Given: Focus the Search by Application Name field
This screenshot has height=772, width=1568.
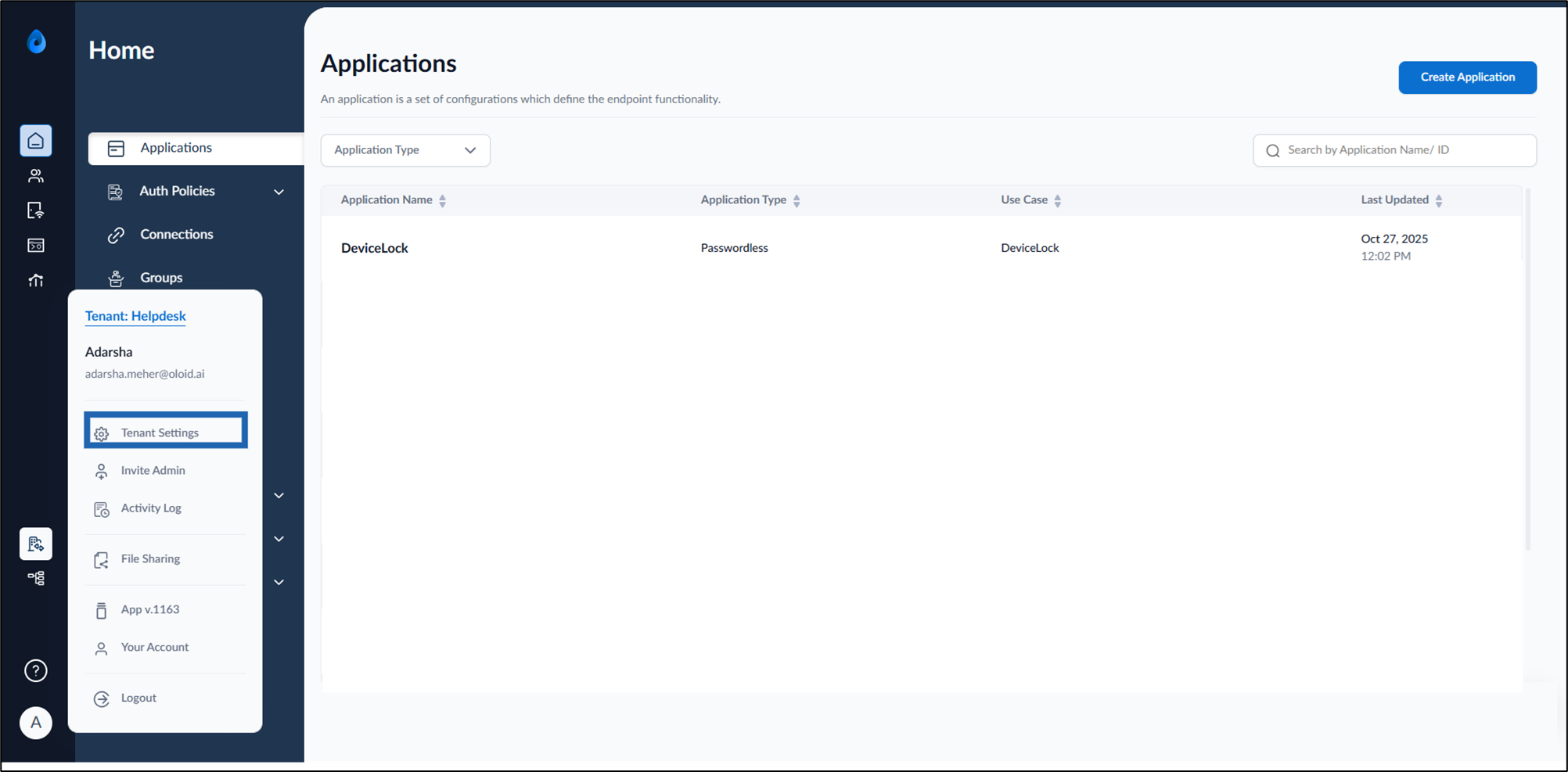Looking at the screenshot, I should (1394, 150).
